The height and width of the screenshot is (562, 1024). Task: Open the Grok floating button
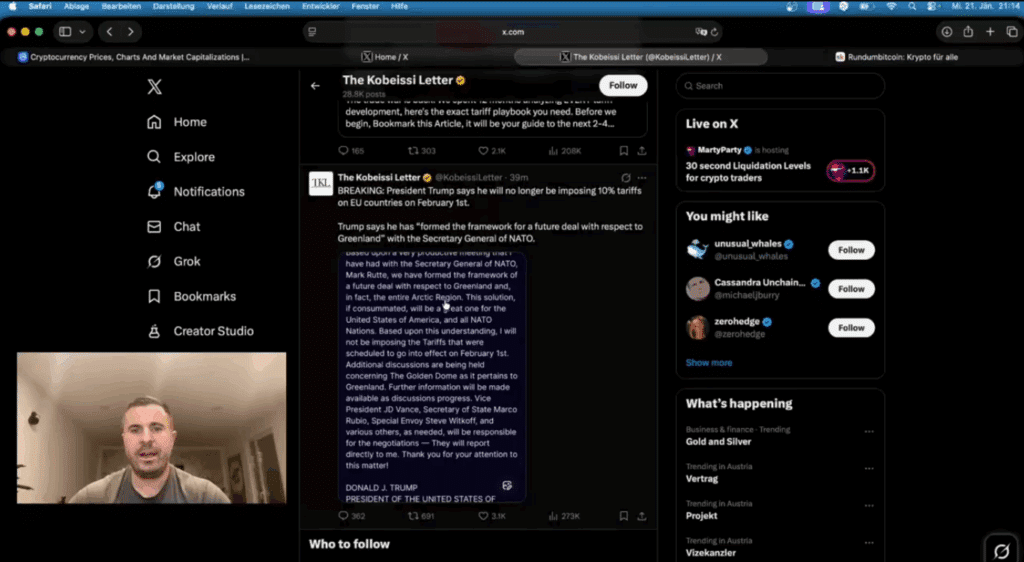click(x=1002, y=552)
